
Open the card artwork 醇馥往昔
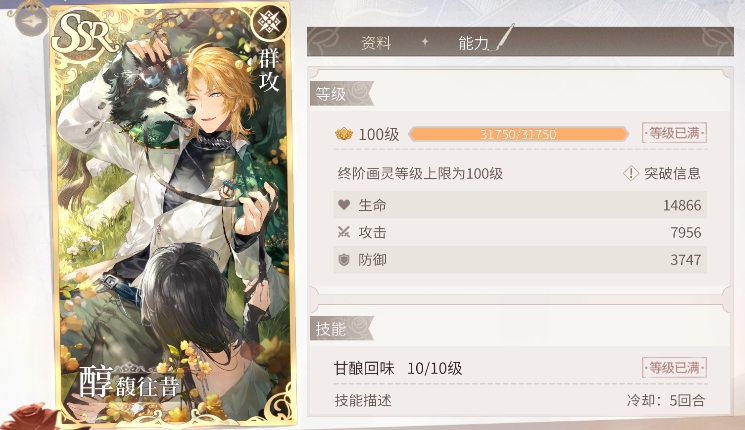[x=173, y=214]
